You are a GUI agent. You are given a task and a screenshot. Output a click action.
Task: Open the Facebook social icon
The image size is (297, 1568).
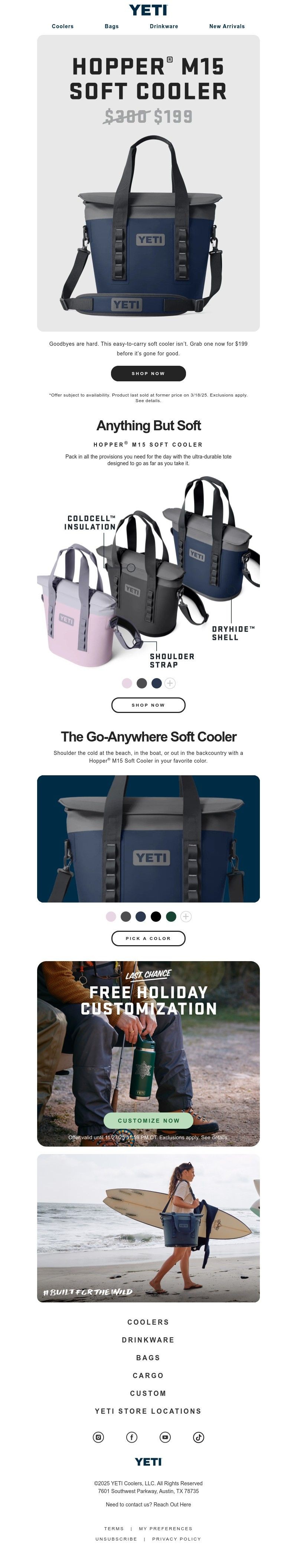131,1437
